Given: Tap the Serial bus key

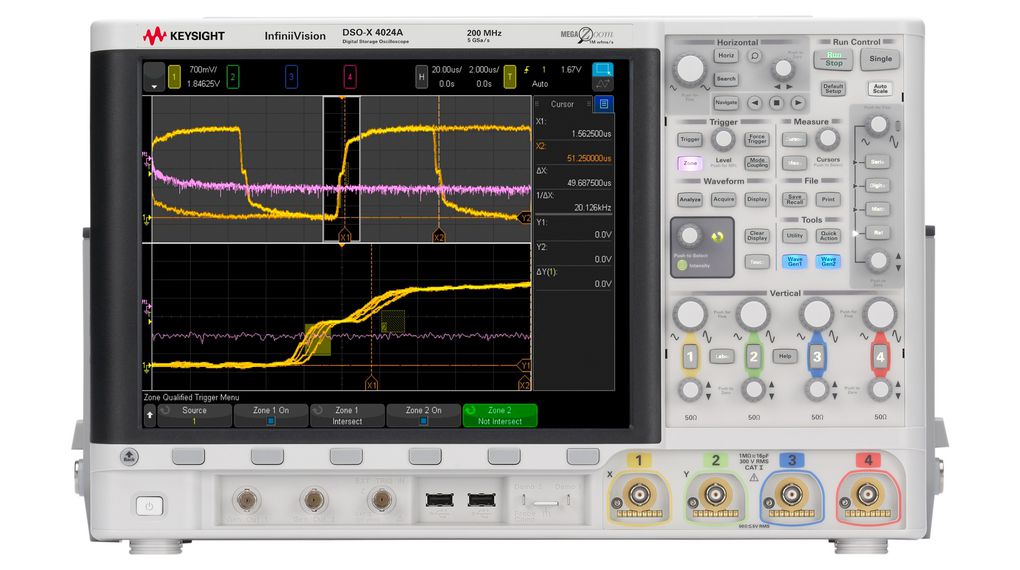Looking at the screenshot, I should [877, 161].
